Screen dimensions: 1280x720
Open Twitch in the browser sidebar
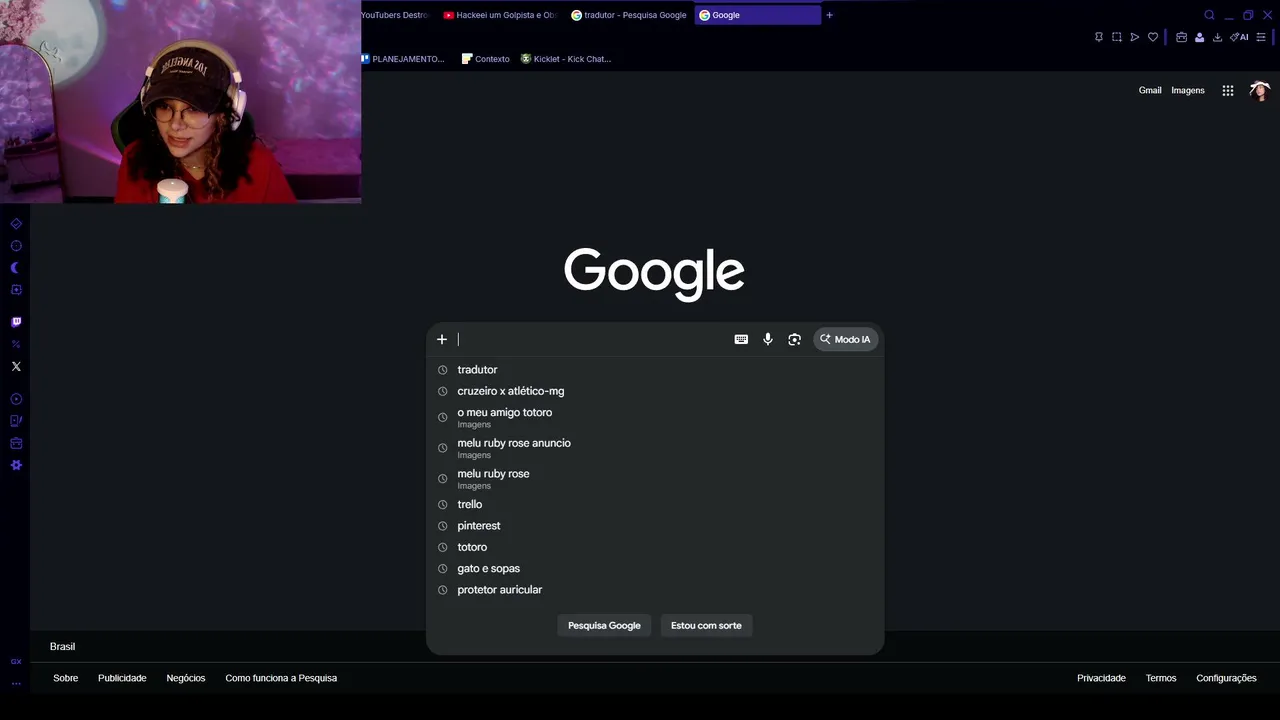tap(16, 322)
